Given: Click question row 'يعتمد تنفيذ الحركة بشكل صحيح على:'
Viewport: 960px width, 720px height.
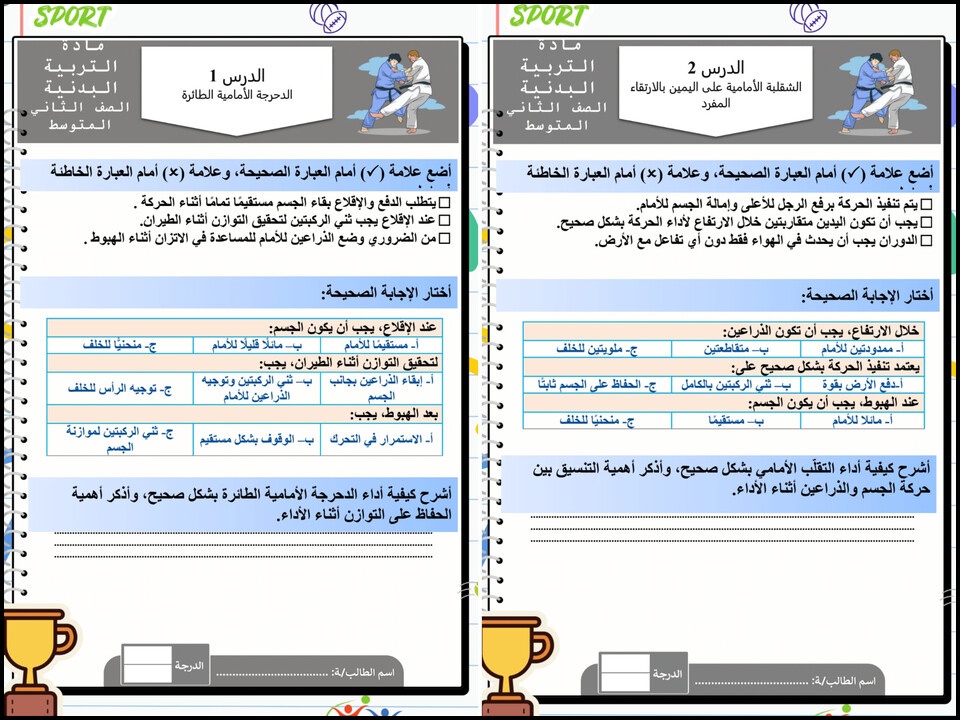Looking at the screenshot, I should click(x=724, y=367).
